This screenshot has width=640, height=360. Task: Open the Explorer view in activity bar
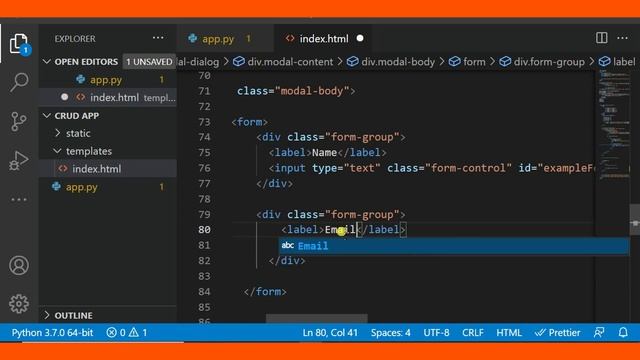[x=19, y=44]
